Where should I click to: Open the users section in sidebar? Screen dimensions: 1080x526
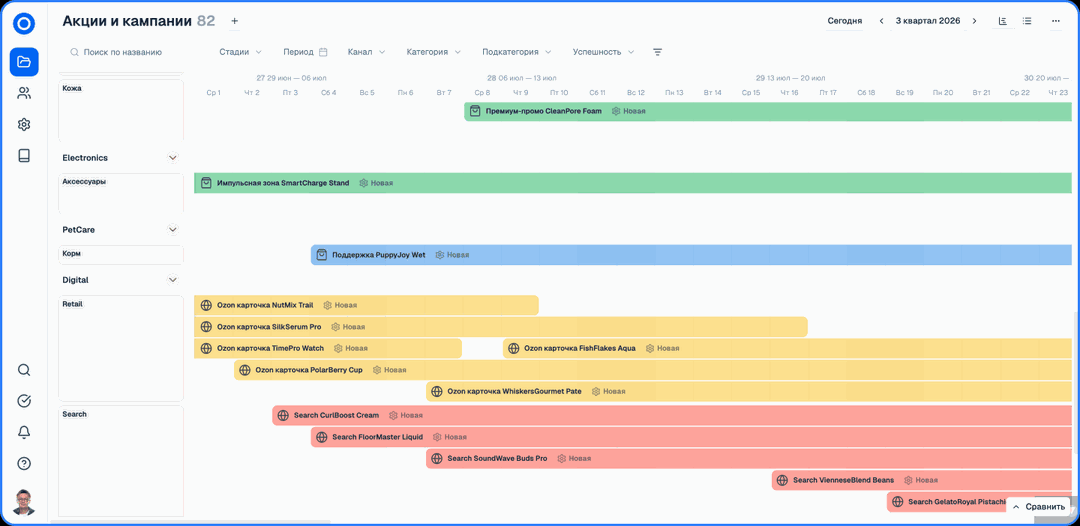pos(24,93)
